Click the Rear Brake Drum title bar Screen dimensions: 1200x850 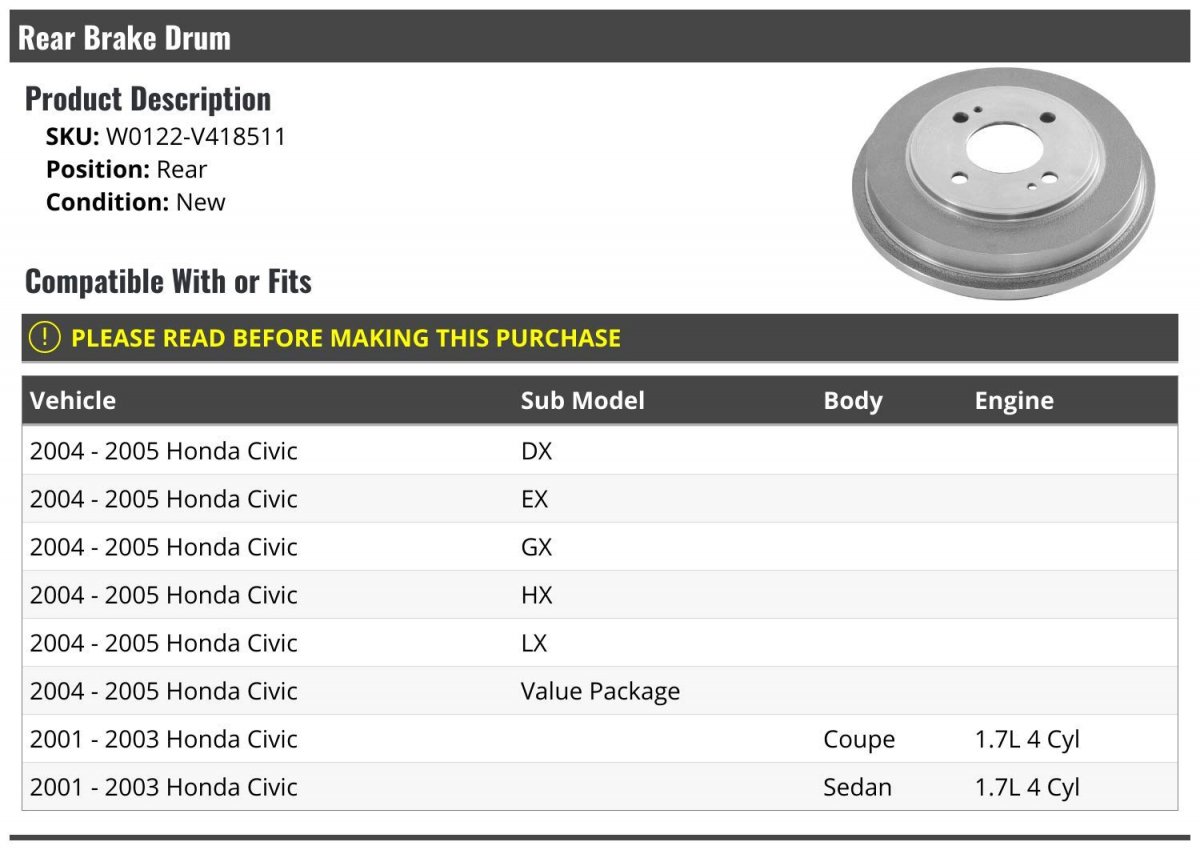coord(600,37)
